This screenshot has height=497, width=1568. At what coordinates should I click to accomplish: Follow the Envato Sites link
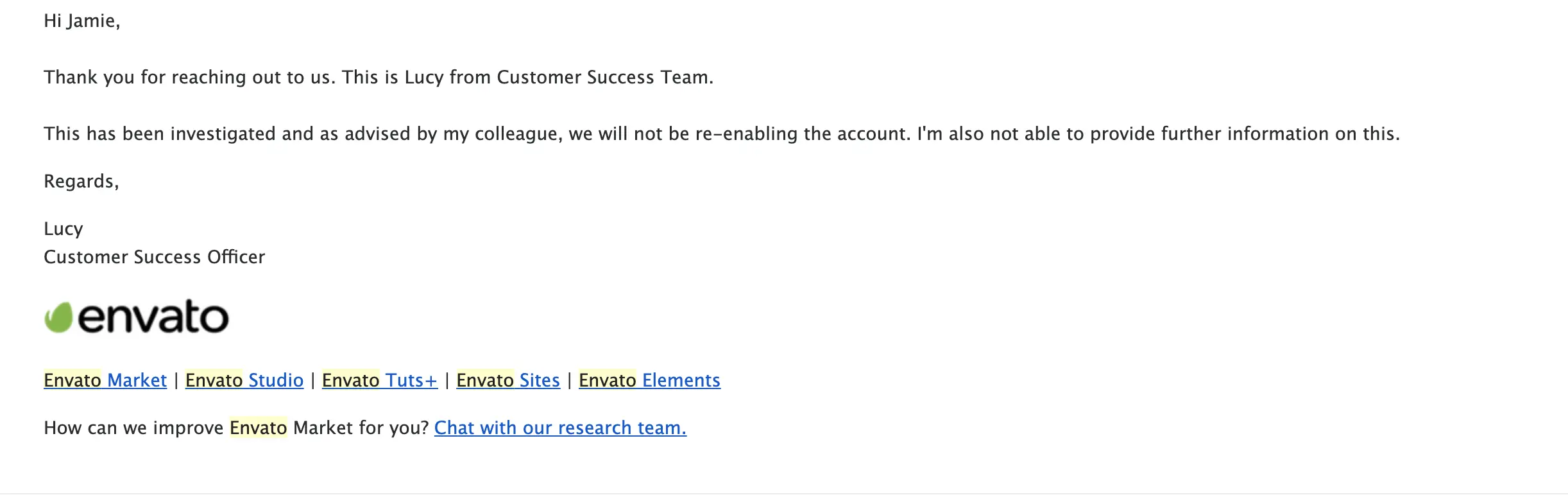508,380
